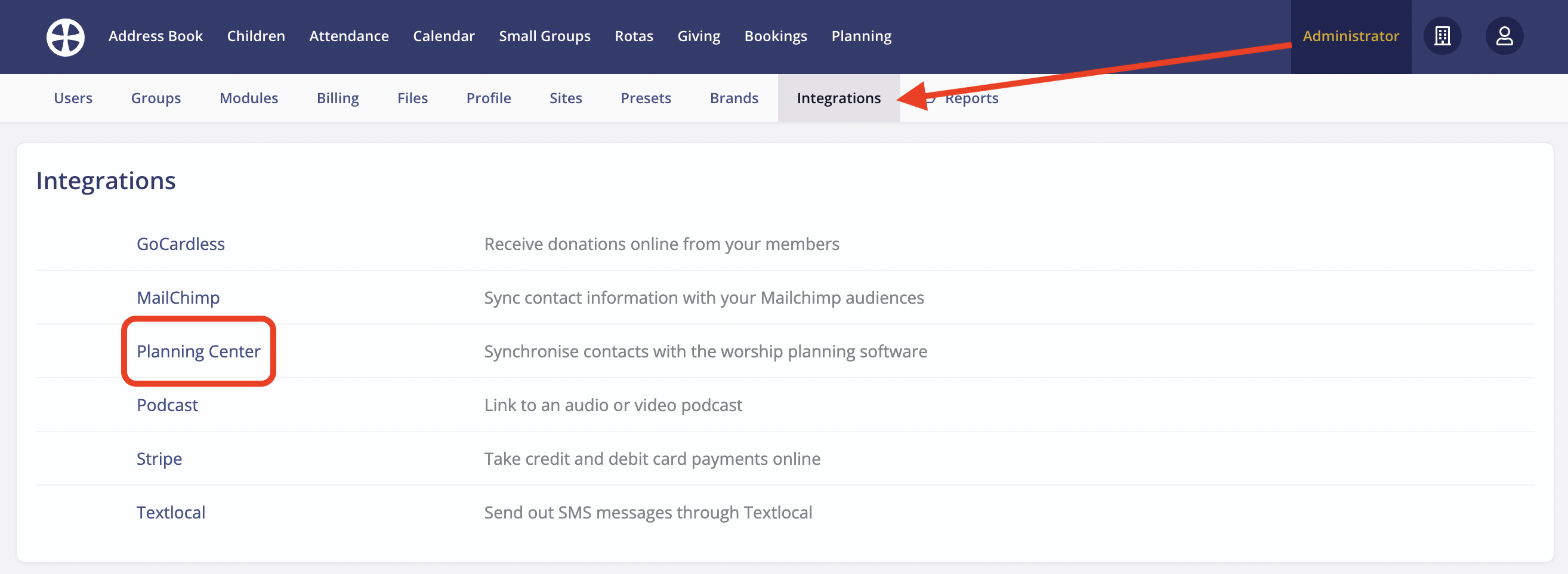Select the Administrator menu

(1350, 36)
